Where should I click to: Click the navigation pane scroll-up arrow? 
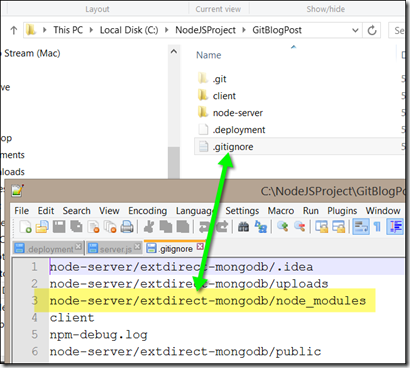coord(174,52)
